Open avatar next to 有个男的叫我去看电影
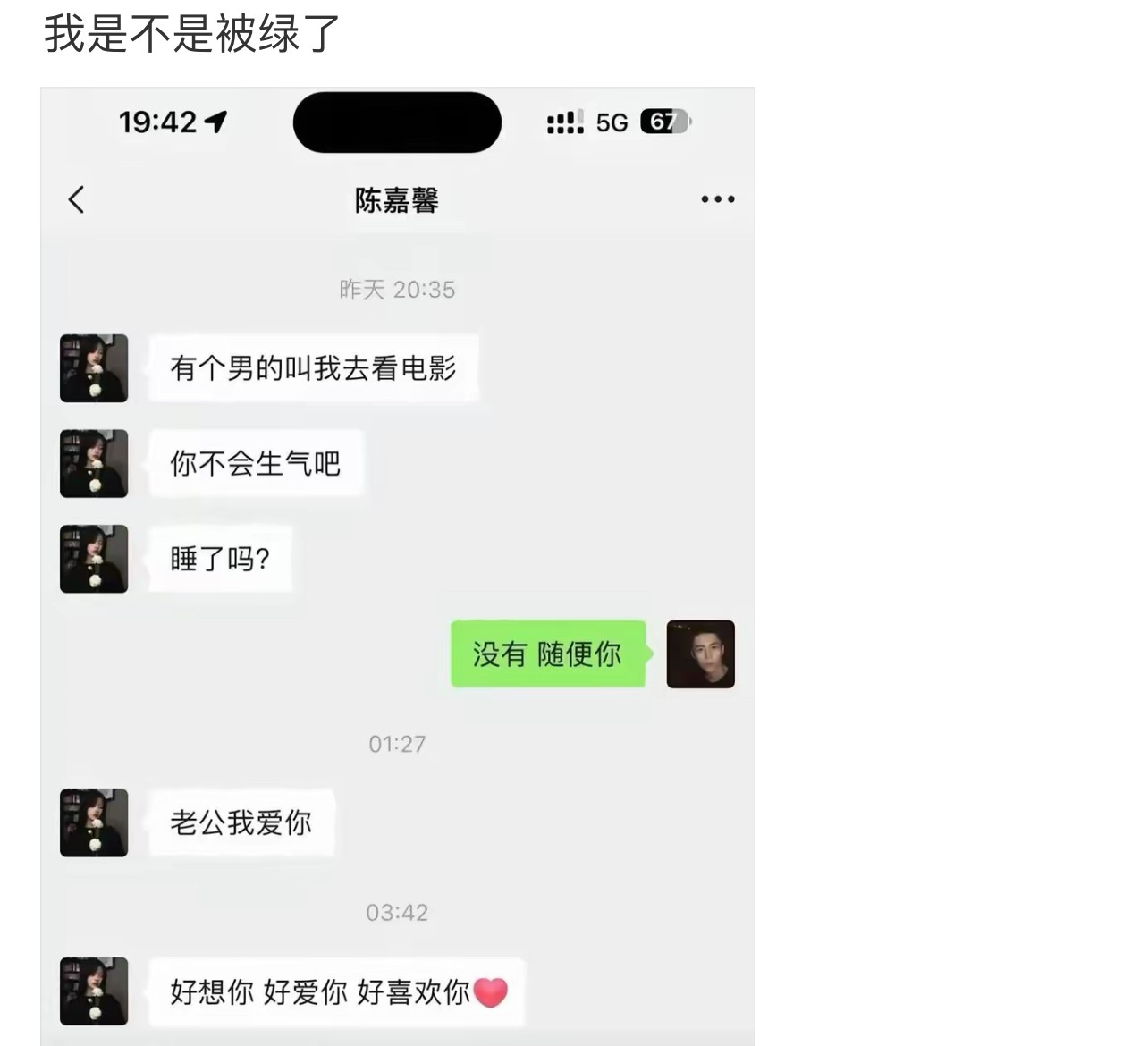 (94, 368)
